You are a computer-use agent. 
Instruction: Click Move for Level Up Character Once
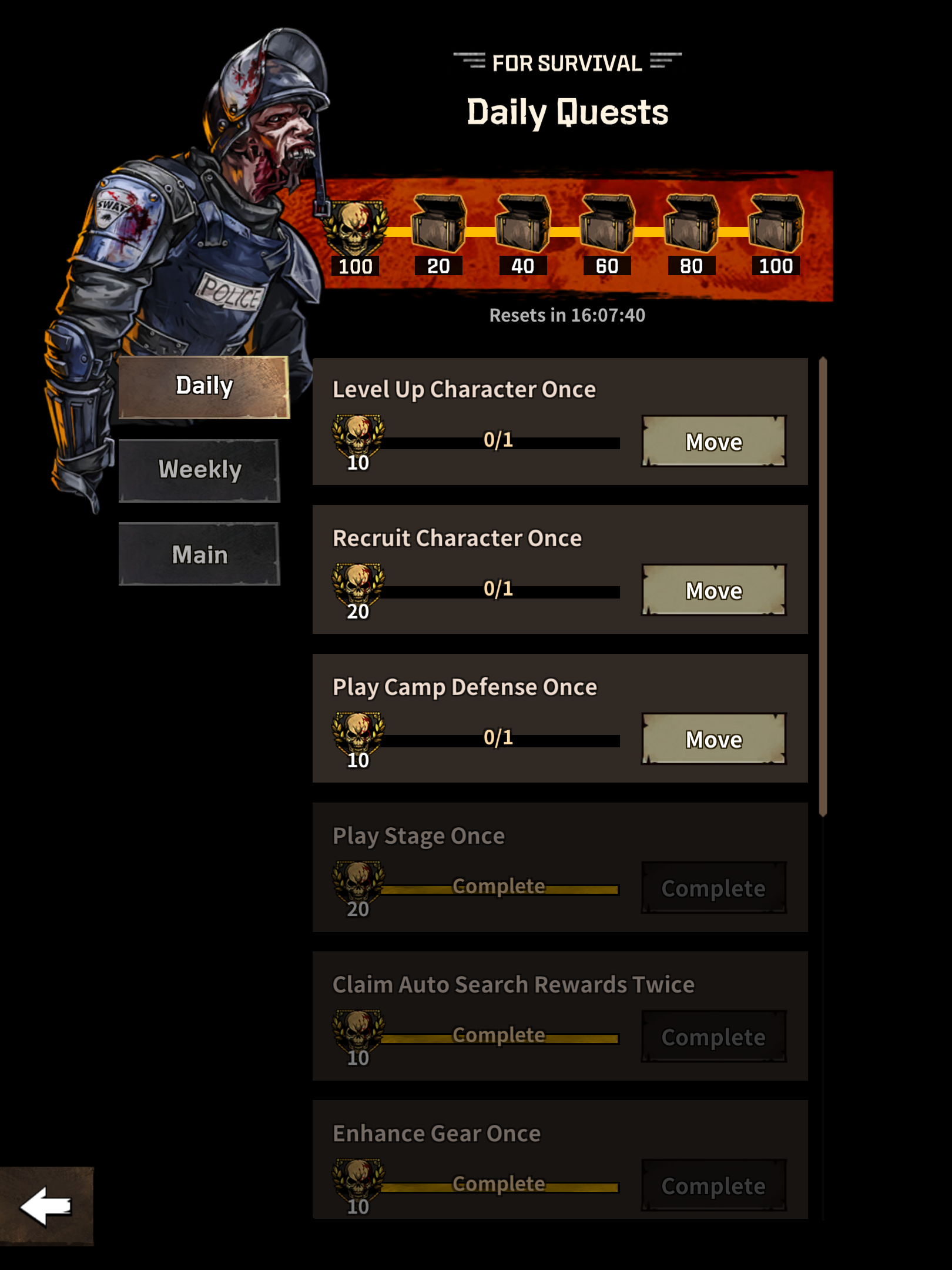[713, 442]
